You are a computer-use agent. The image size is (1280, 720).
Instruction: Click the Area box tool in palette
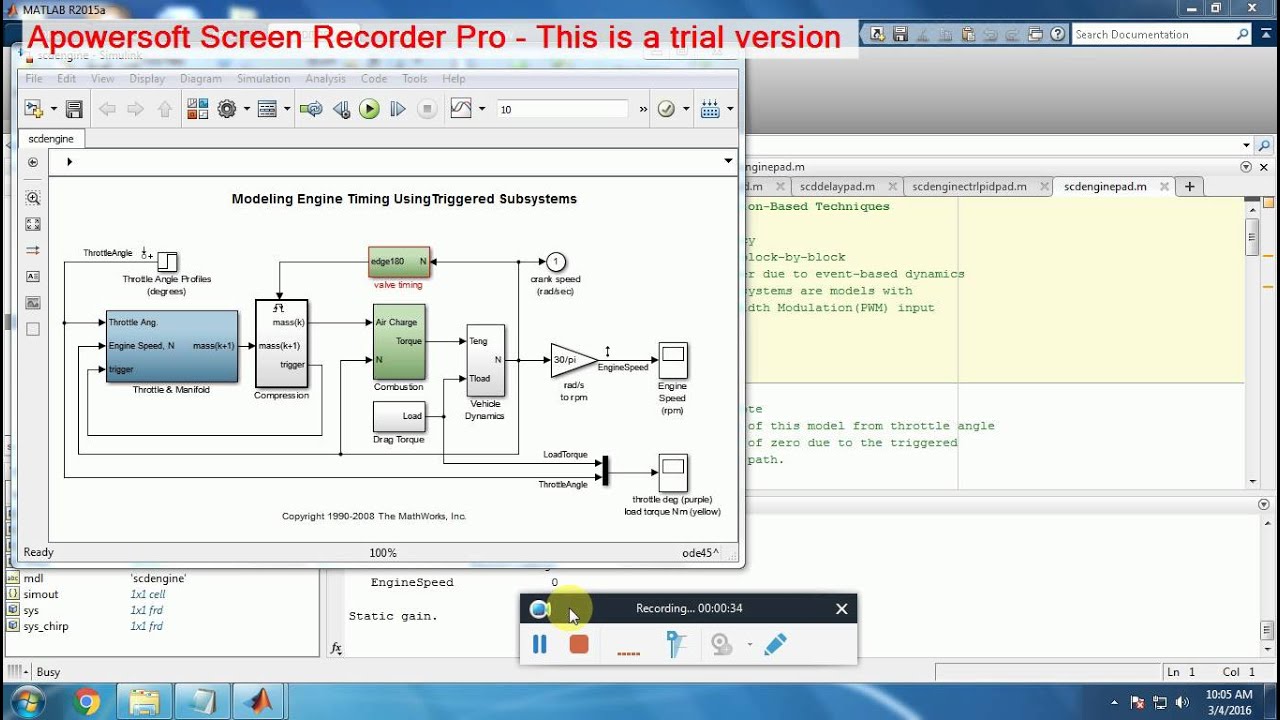coord(33,328)
